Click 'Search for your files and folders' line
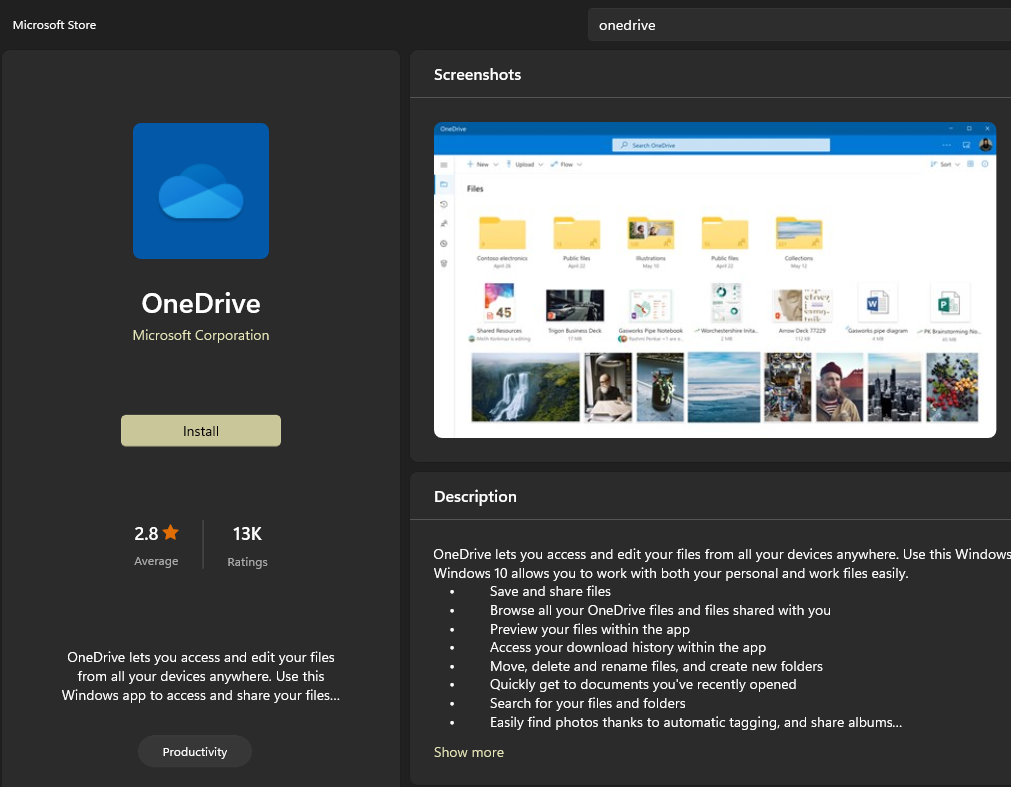The width and height of the screenshot is (1011, 787). coord(587,703)
